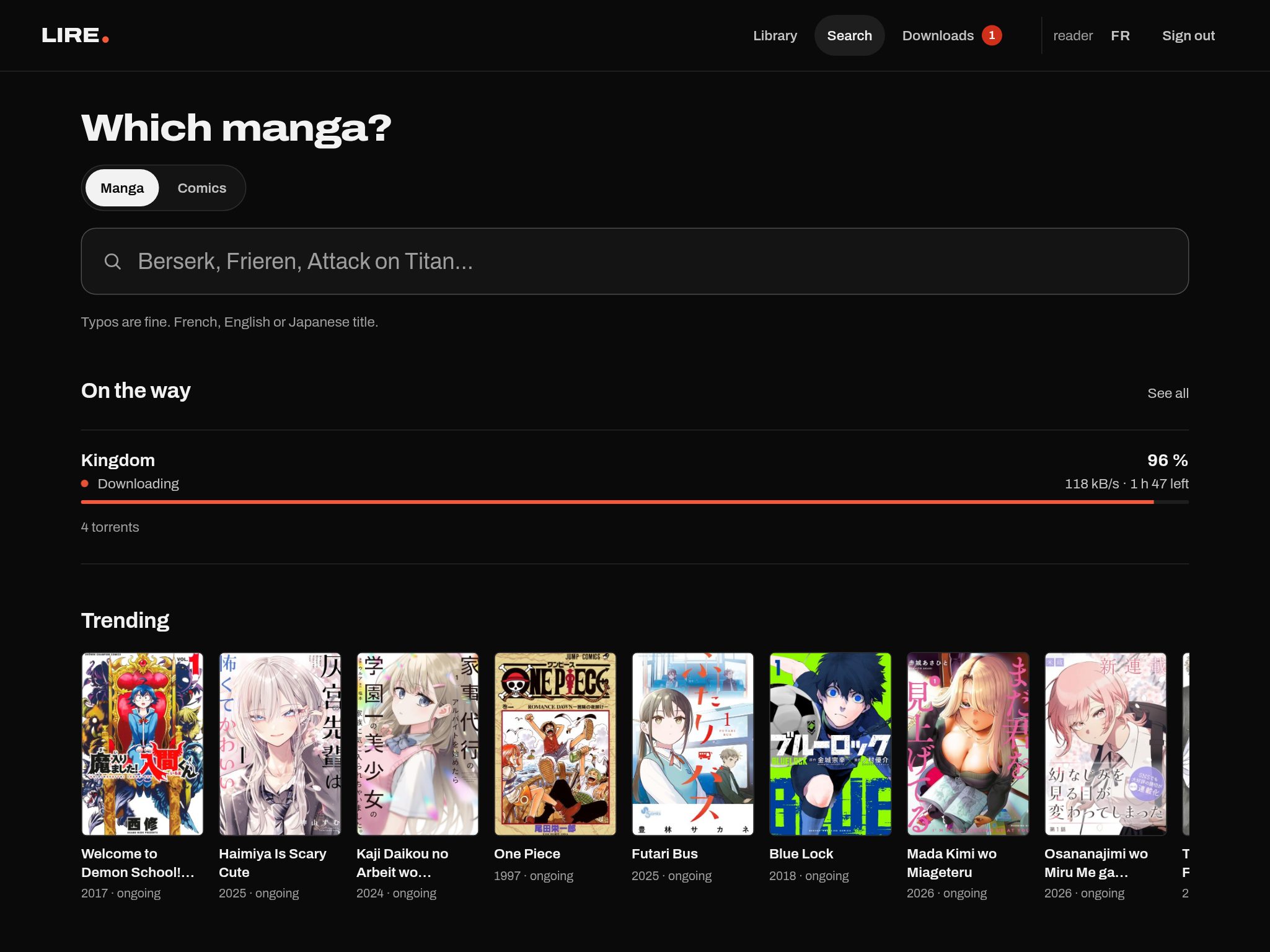Switch to the Comics pill
The width and height of the screenshot is (1270, 952).
[x=201, y=188]
